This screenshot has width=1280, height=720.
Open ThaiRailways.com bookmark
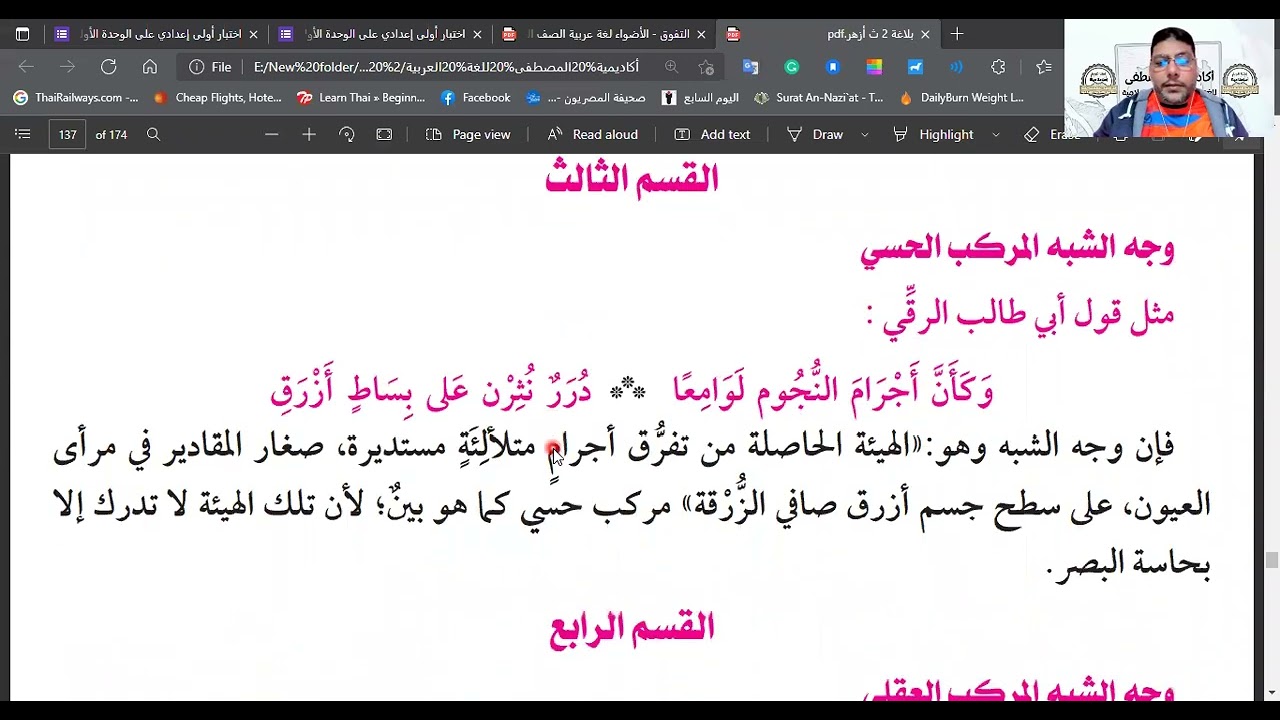point(75,98)
